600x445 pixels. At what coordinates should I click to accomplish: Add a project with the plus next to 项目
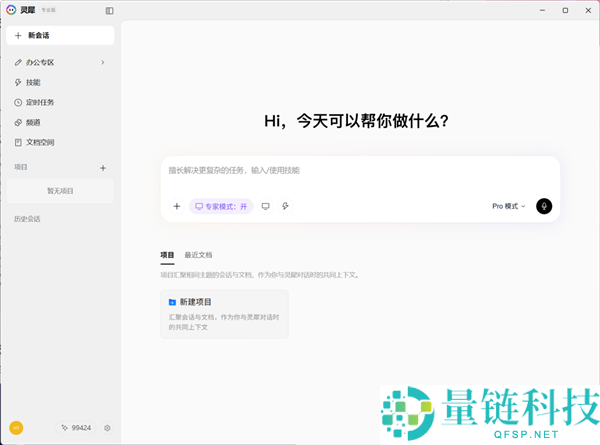point(103,168)
